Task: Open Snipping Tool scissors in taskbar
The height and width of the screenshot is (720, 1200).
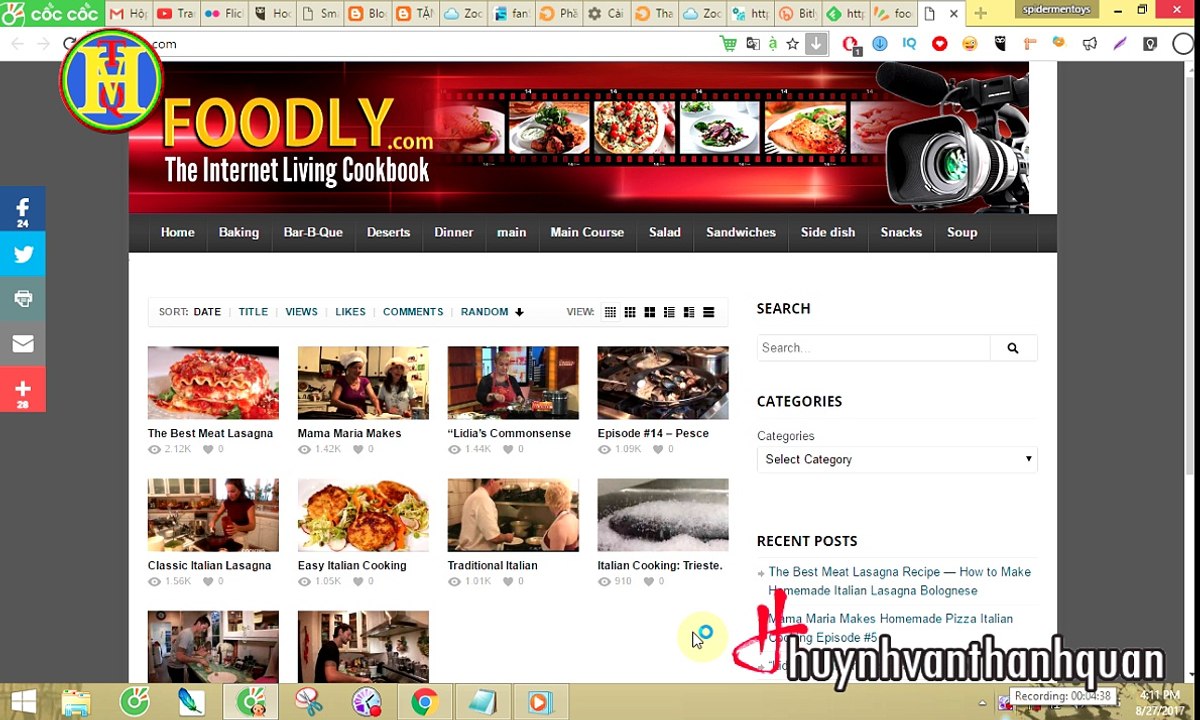Action: (x=309, y=702)
